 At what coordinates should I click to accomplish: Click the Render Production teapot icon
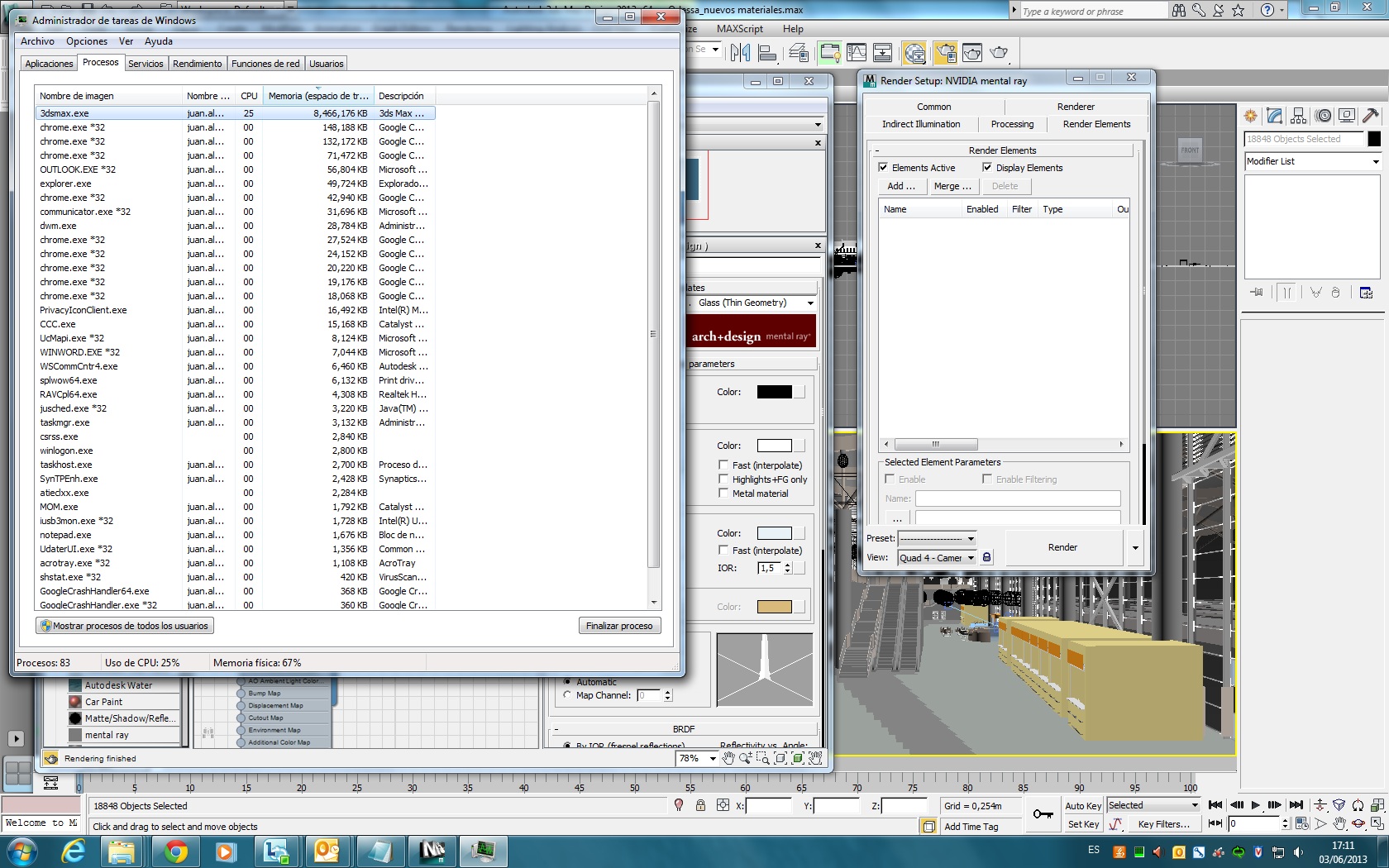pyautogui.click(x=1000, y=53)
